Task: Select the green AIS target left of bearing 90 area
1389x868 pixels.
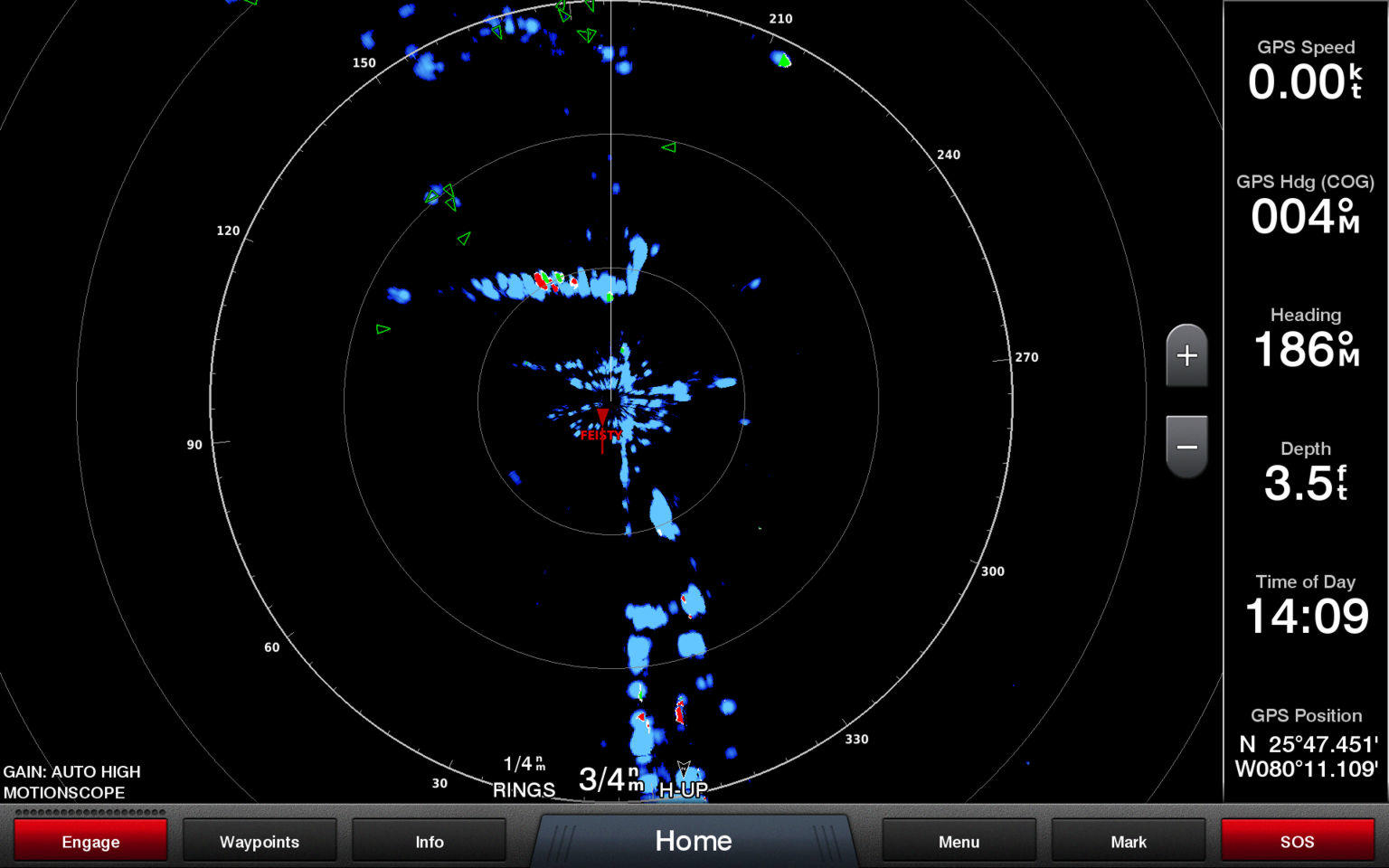Action: [383, 329]
